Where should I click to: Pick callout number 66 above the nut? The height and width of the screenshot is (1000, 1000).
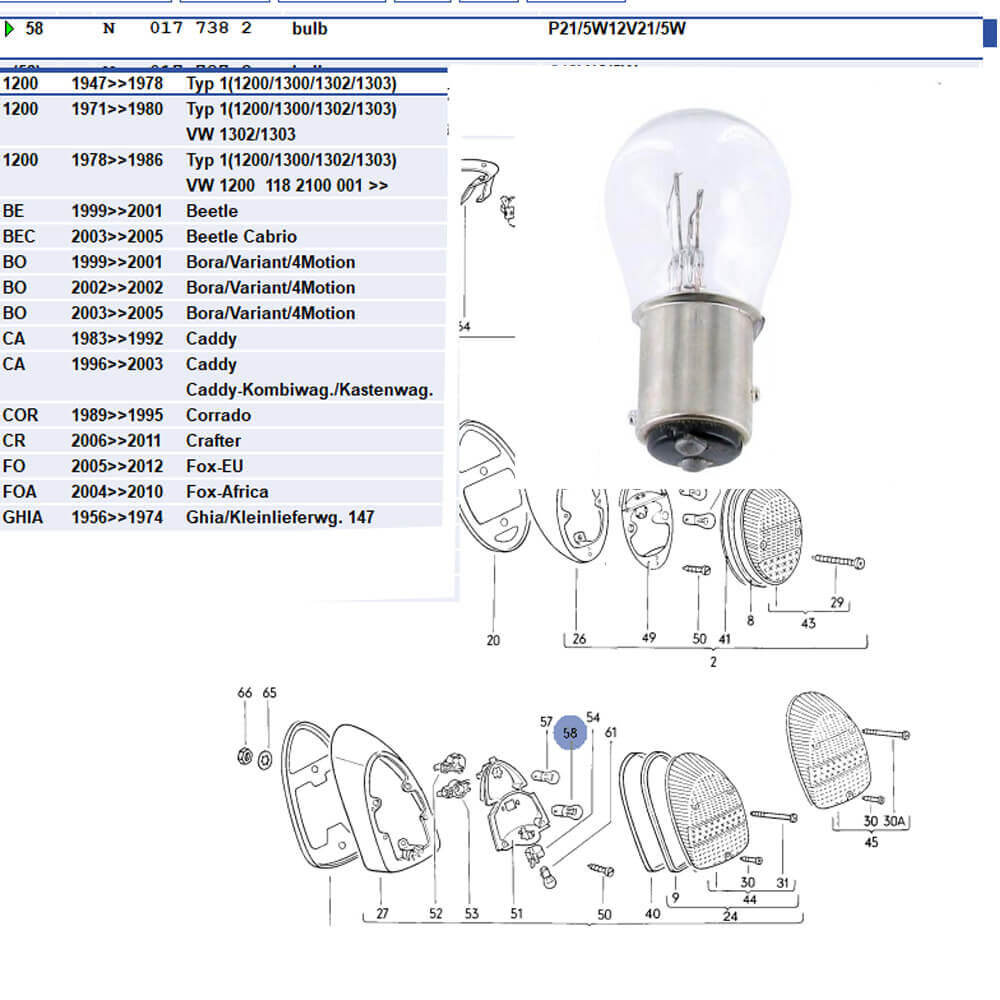pyautogui.click(x=245, y=693)
